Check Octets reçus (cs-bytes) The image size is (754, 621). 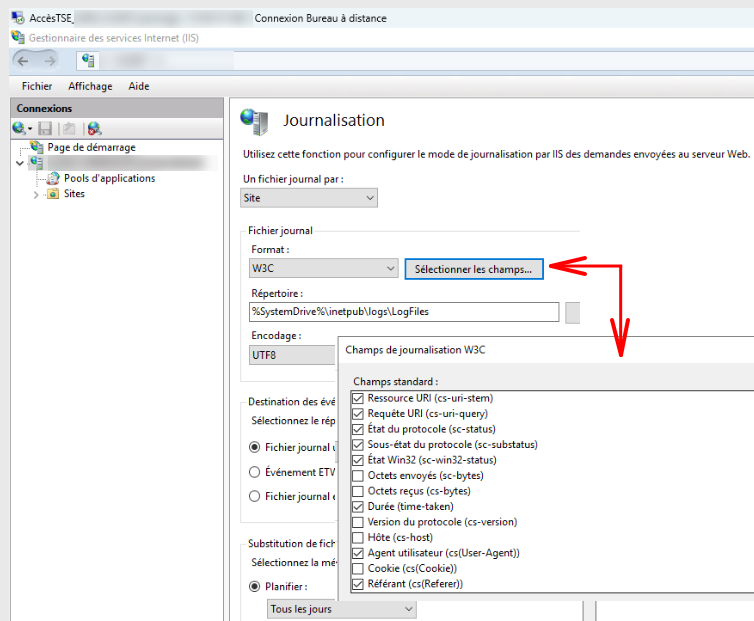point(357,491)
